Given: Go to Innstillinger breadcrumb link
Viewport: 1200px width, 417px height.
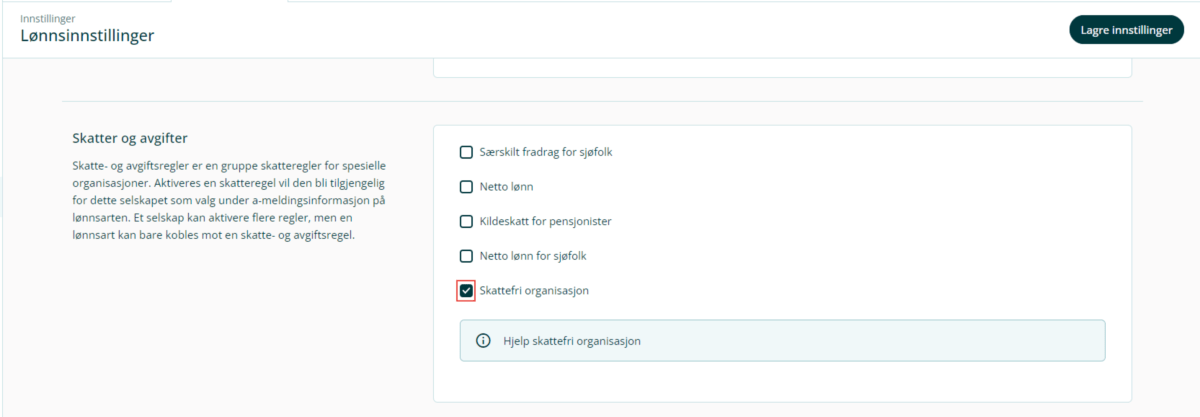Looking at the screenshot, I should tap(47, 18).
